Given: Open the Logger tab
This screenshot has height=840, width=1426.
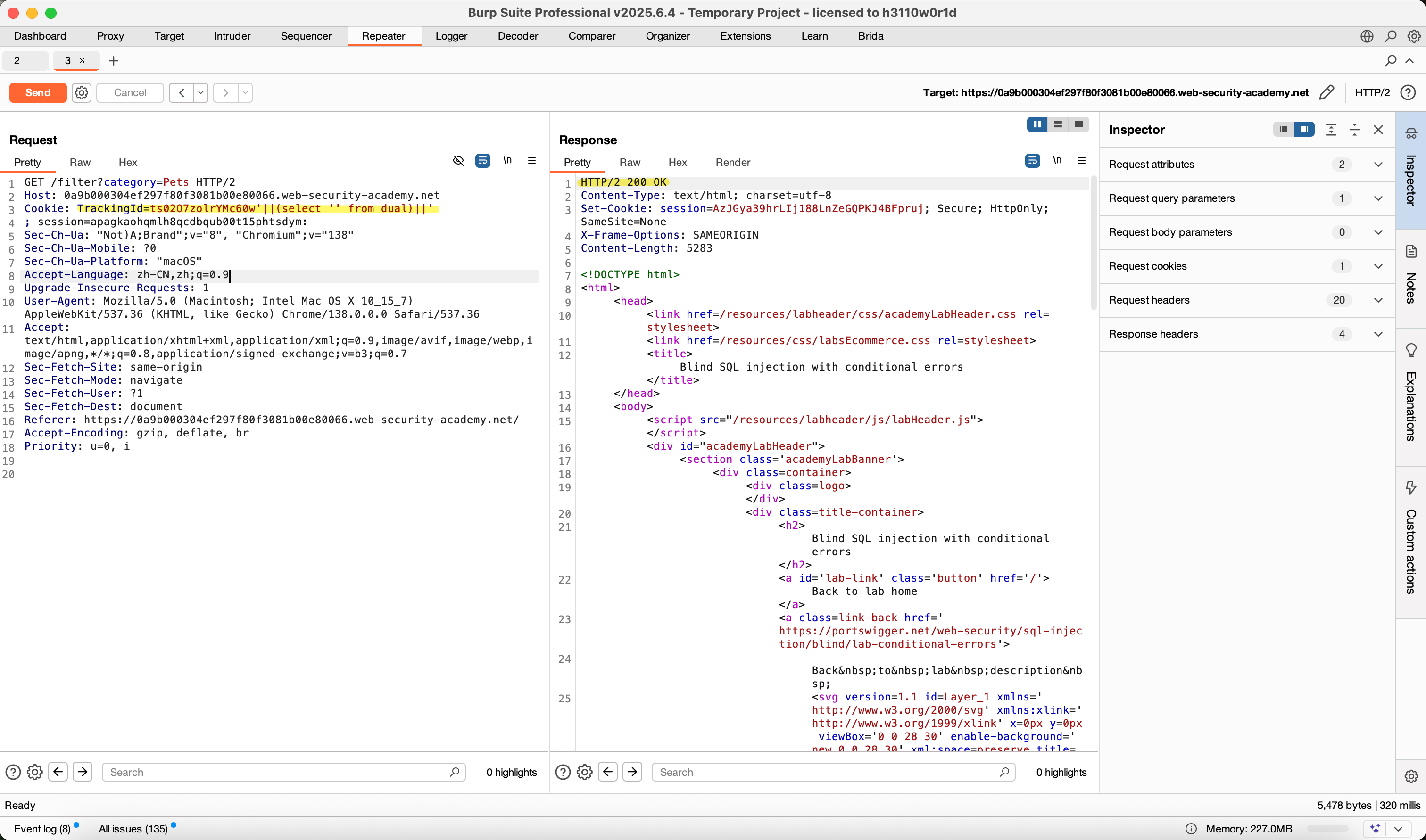Looking at the screenshot, I should coord(451,36).
